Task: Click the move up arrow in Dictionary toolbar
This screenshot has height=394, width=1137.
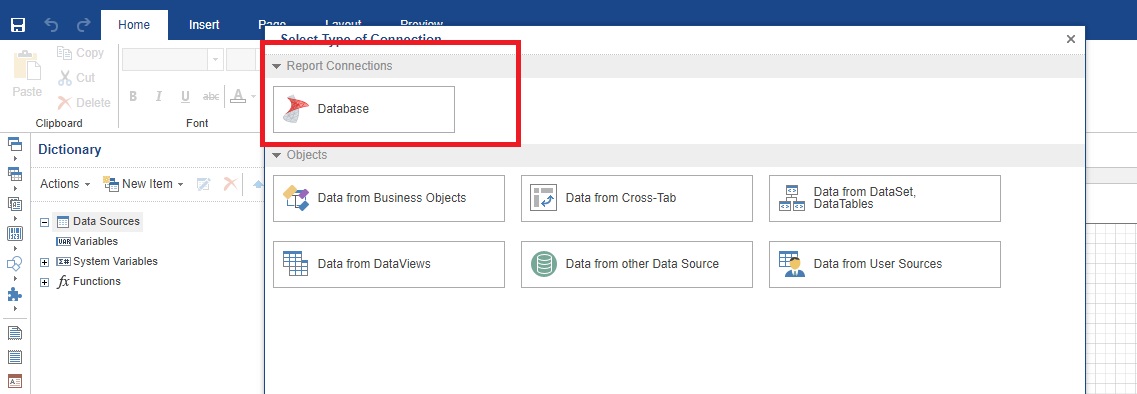Action: 257,184
